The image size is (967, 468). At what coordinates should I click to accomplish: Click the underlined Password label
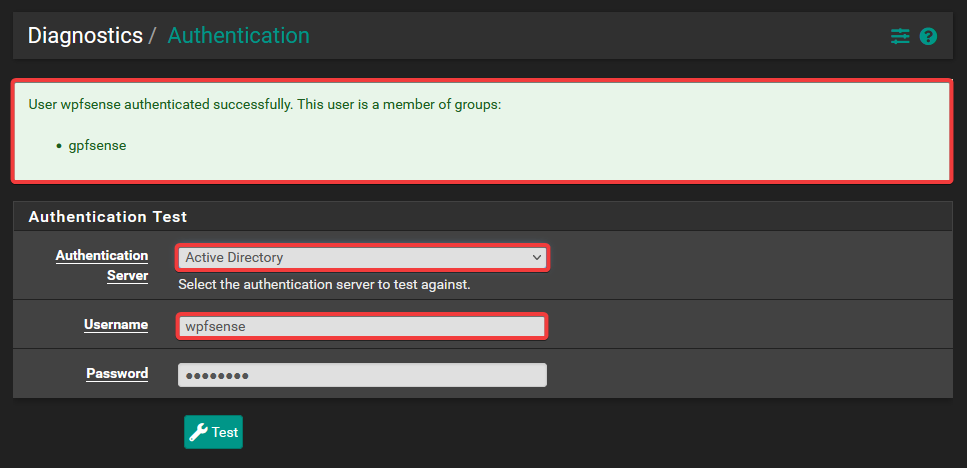(117, 373)
